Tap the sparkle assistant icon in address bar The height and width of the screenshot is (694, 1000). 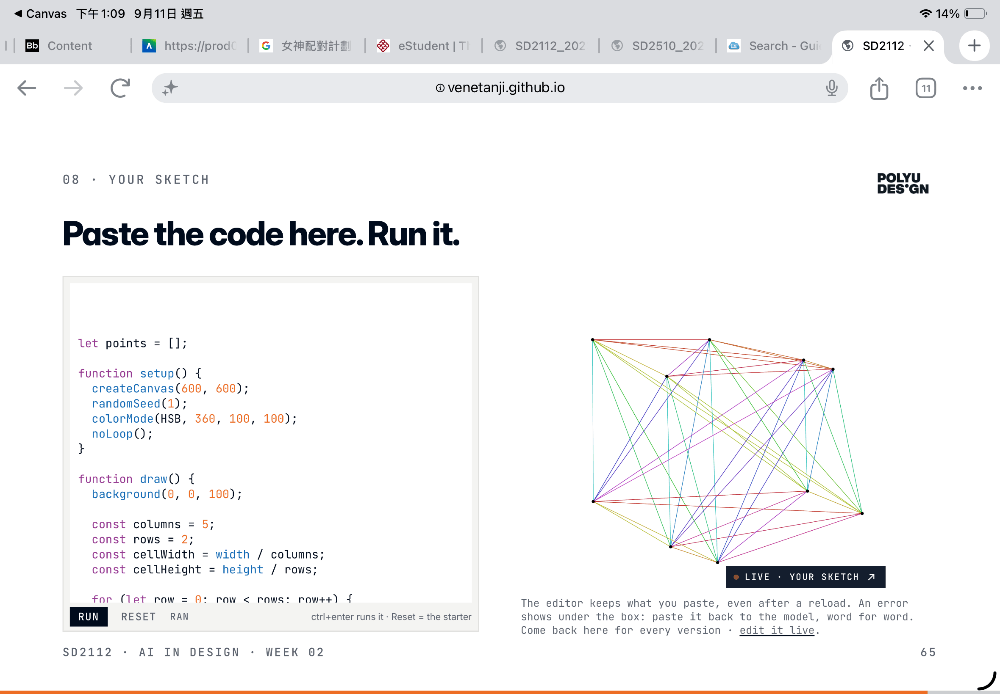[x=170, y=88]
